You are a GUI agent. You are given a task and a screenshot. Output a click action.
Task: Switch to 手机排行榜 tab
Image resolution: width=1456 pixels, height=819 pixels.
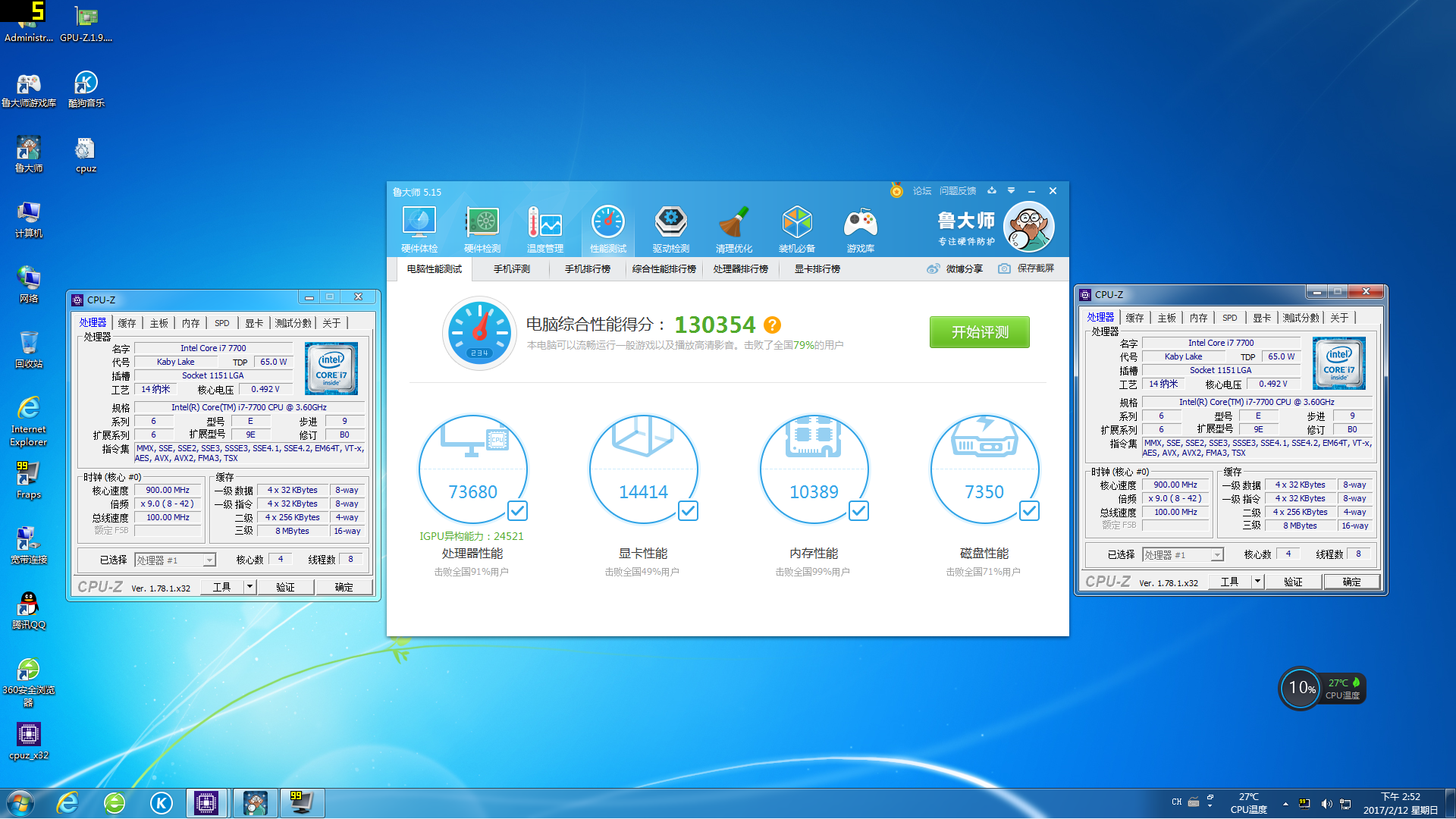[x=588, y=269]
